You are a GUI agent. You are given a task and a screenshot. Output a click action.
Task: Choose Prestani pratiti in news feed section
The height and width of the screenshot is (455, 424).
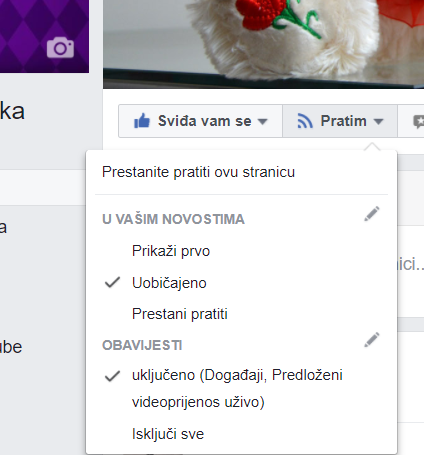(180, 314)
